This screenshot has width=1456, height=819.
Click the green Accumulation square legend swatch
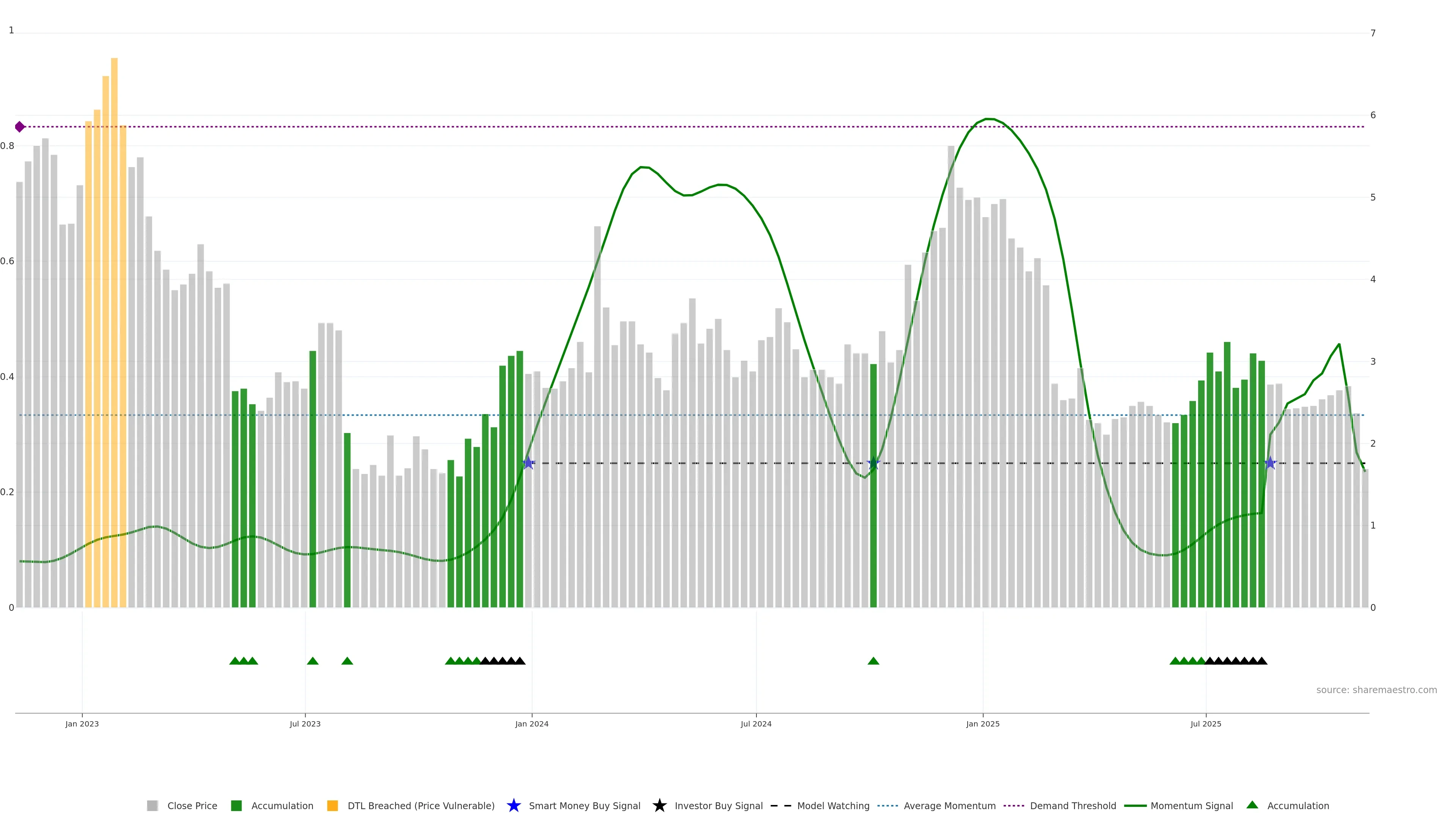pyautogui.click(x=236, y=805)
